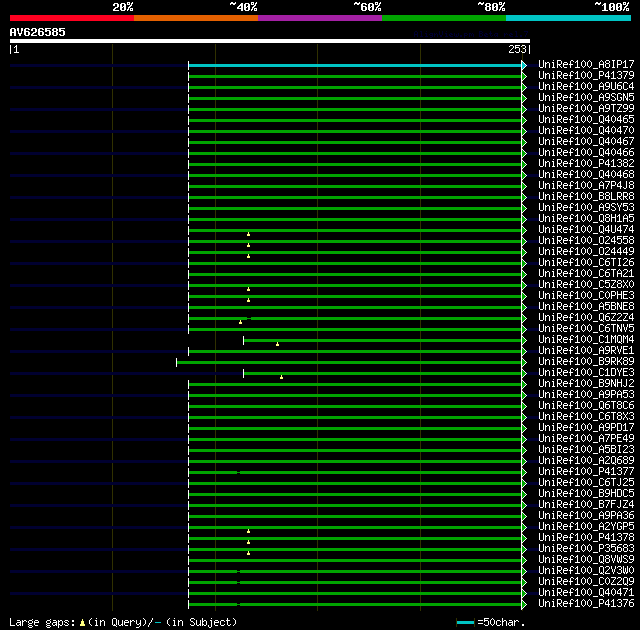Viewport: 640px width, 630px height.
Task: Select the UniRef100_A9PD17 label
Action: pos(586,428)
